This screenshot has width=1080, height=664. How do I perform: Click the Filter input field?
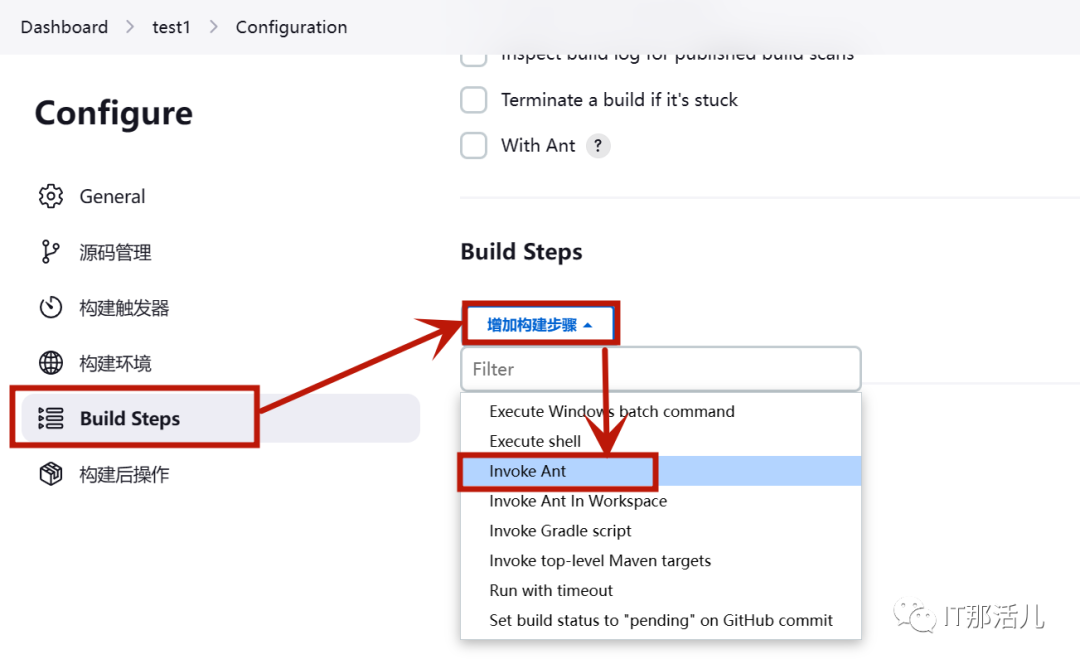click(661, 369)
